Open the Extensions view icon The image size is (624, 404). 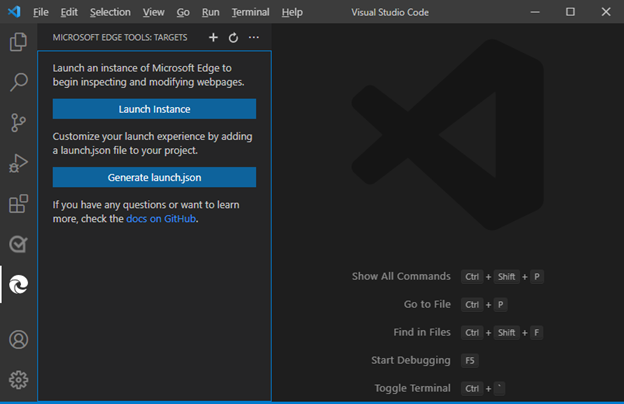tap(18, 204)
